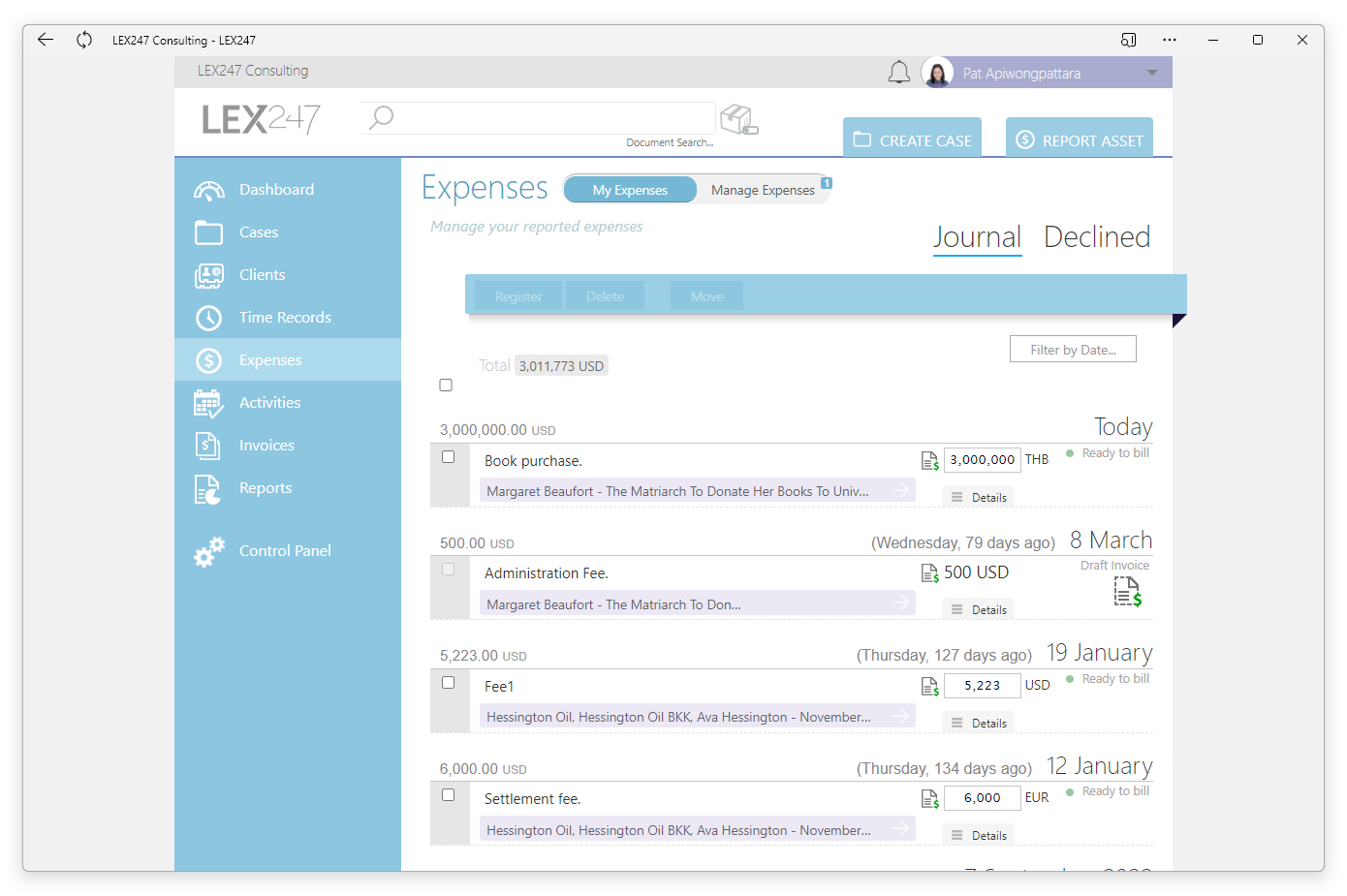Switch to the Manage Expenses tab
The width and height of the screenshot is (1347, 896).
click(x=763, y=190)
